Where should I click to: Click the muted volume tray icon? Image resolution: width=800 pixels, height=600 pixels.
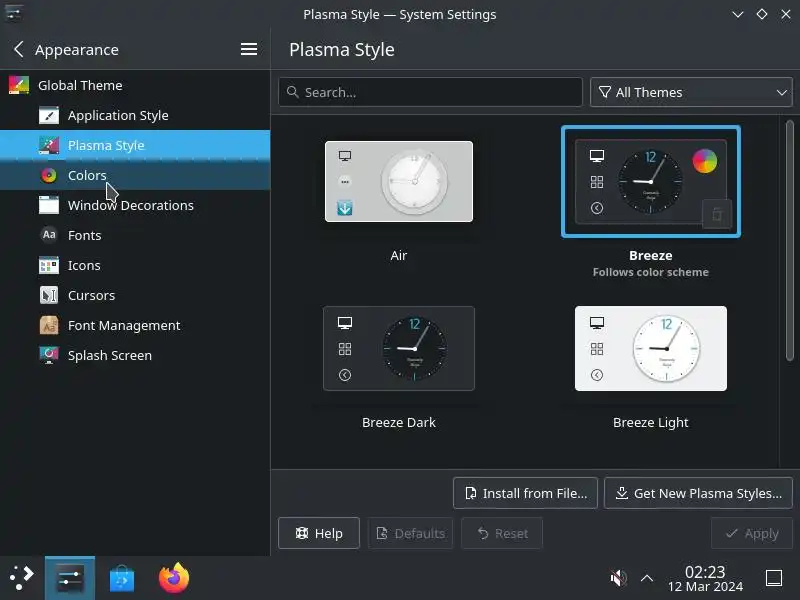(618, 578)
